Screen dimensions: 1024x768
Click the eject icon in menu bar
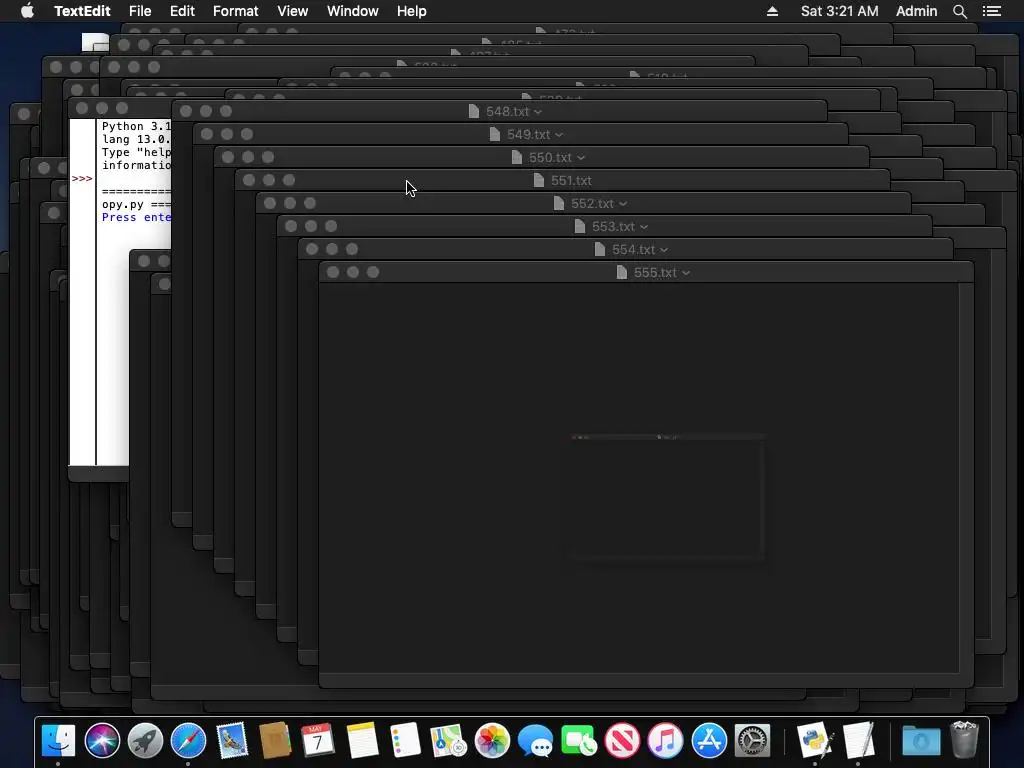[772, 11]
